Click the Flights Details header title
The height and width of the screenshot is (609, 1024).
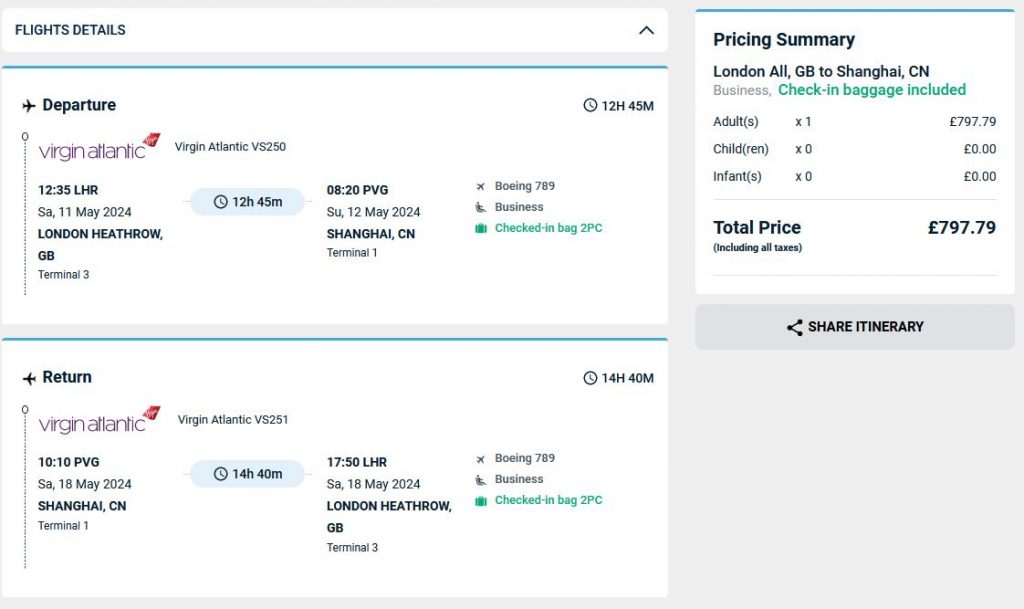[70, 30]
